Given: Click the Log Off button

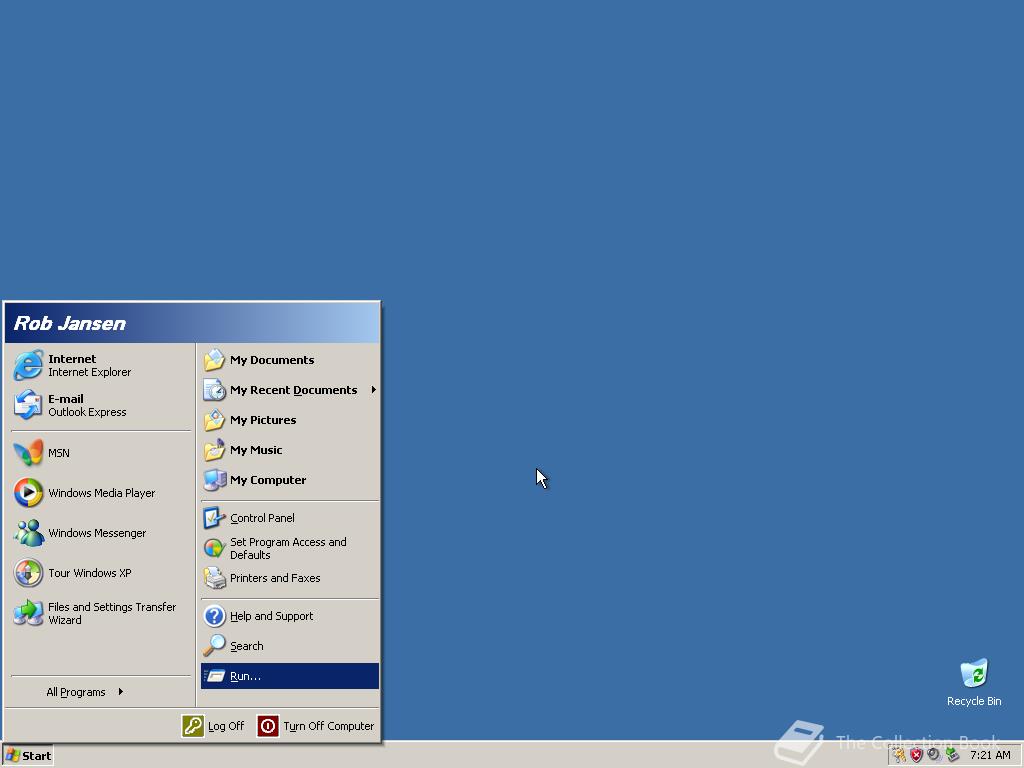Looking at the screenshot, I should (x=214, y=726).
